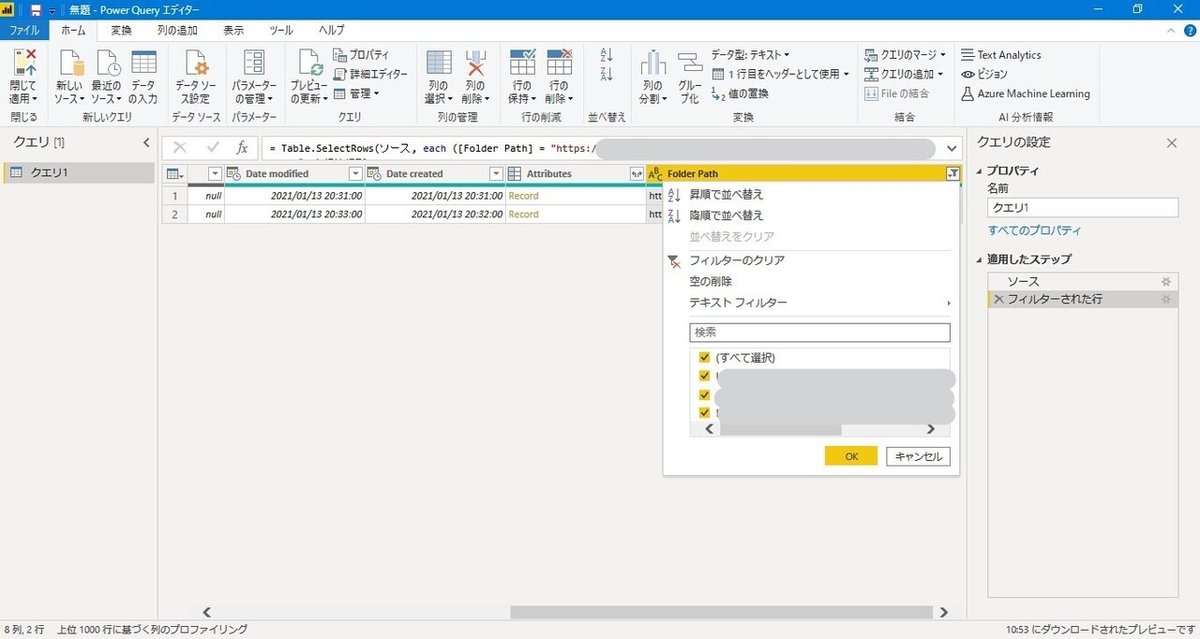1200x639 pixels.
Task: Open the help question mark icon
Action: 1189,31
